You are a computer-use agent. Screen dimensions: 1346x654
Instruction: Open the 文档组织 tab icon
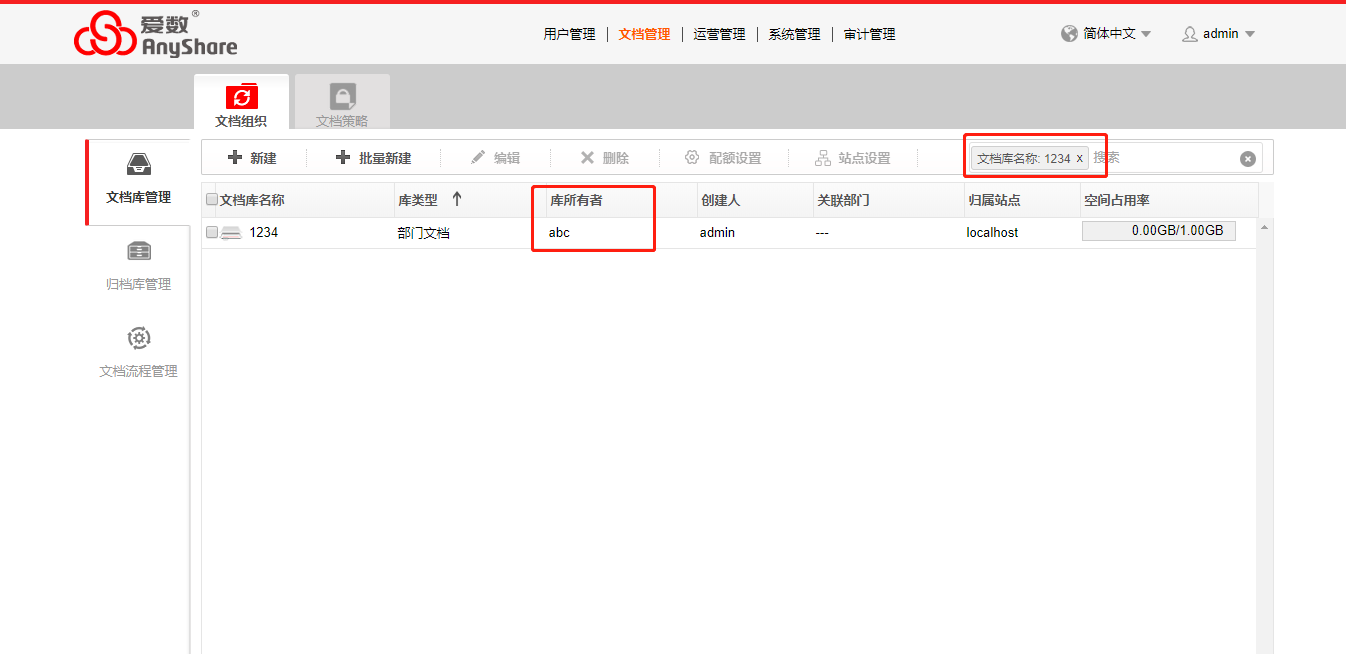tap(241, 96)
